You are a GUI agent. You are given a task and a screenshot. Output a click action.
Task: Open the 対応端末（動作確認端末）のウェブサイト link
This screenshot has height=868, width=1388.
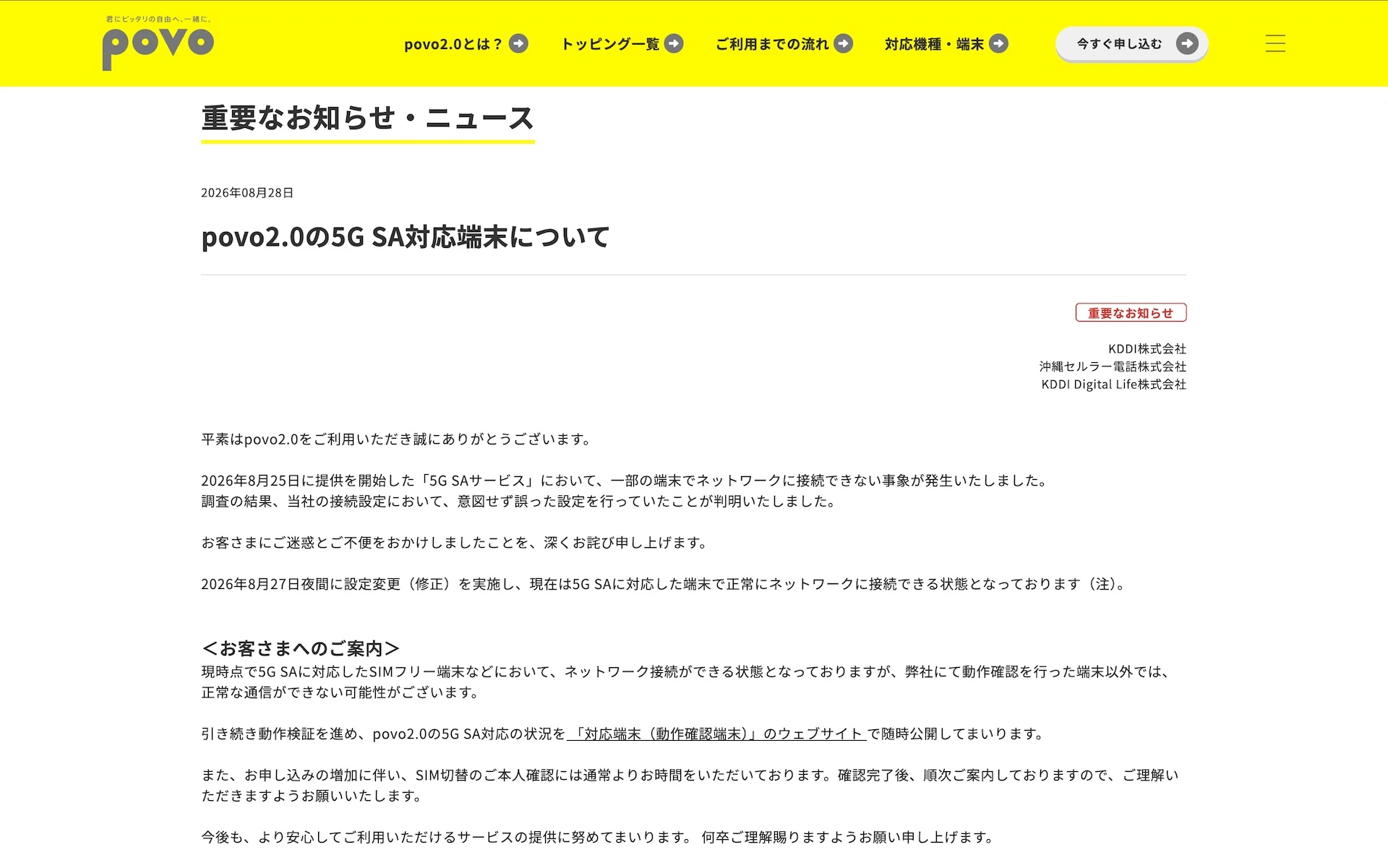tap(716, 734)
